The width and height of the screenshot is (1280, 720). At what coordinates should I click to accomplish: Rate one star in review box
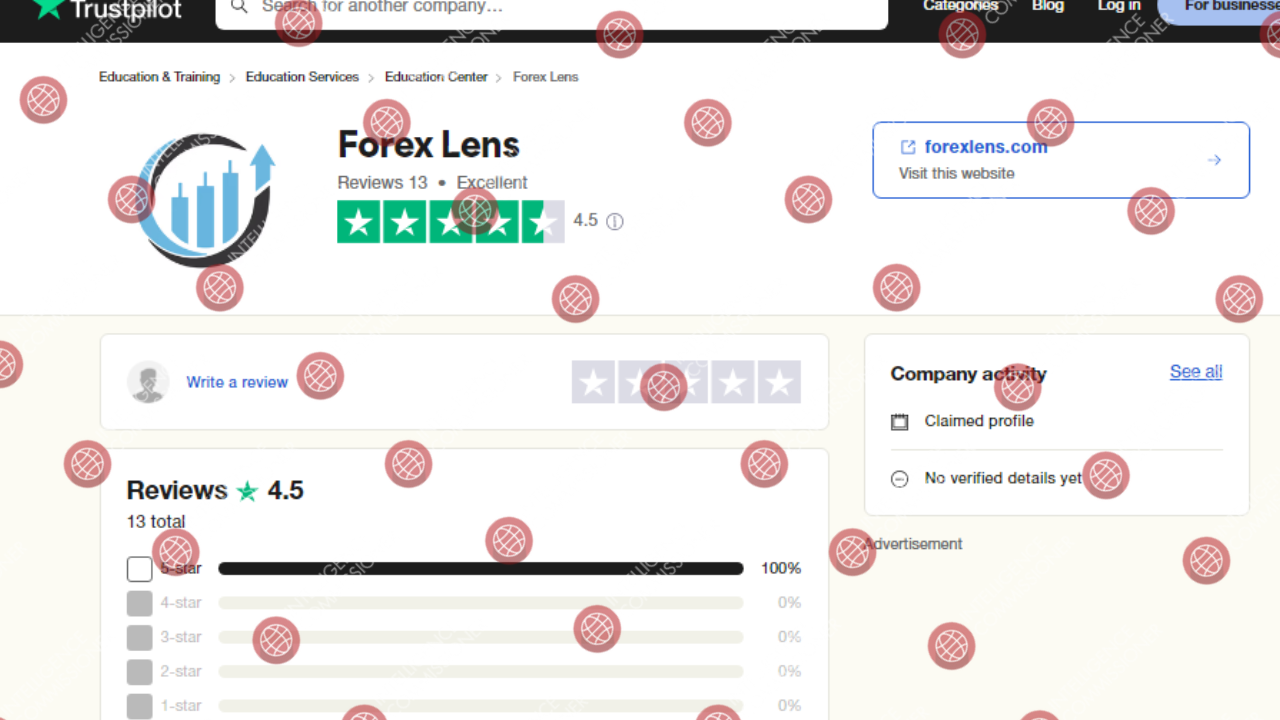tap(594, 382)
